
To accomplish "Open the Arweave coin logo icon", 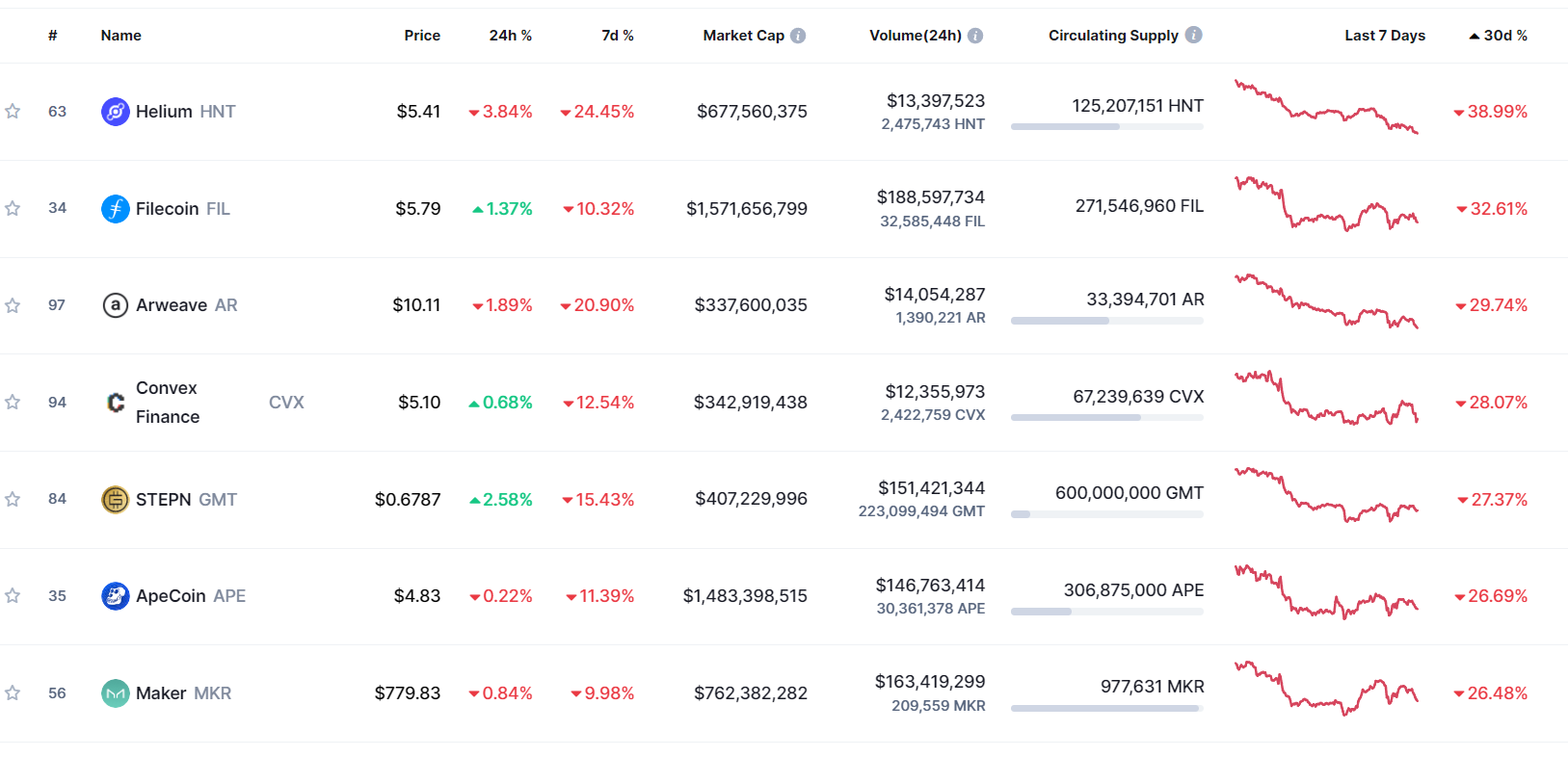I will tap(115, 305).
